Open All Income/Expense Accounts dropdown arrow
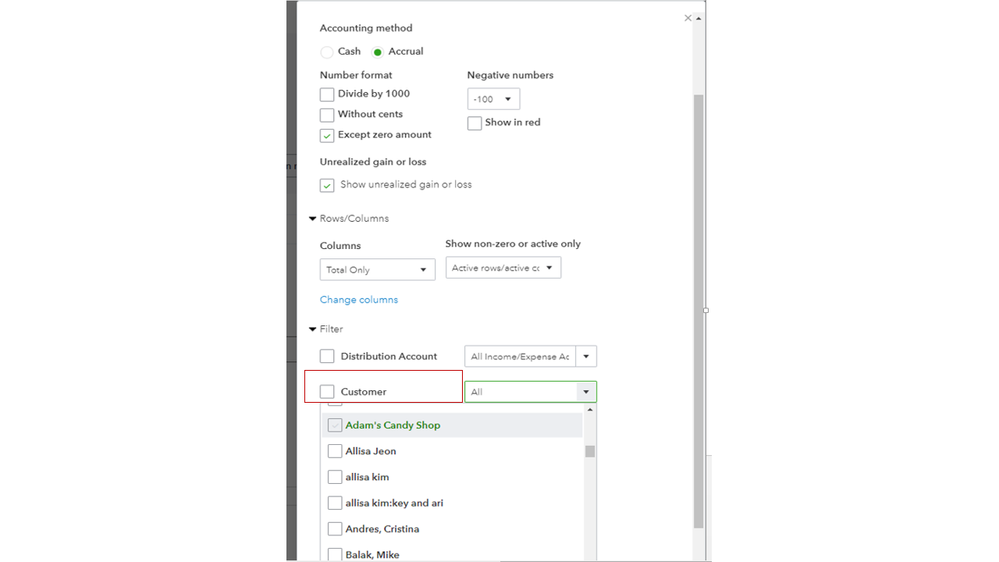 point(587,357)
